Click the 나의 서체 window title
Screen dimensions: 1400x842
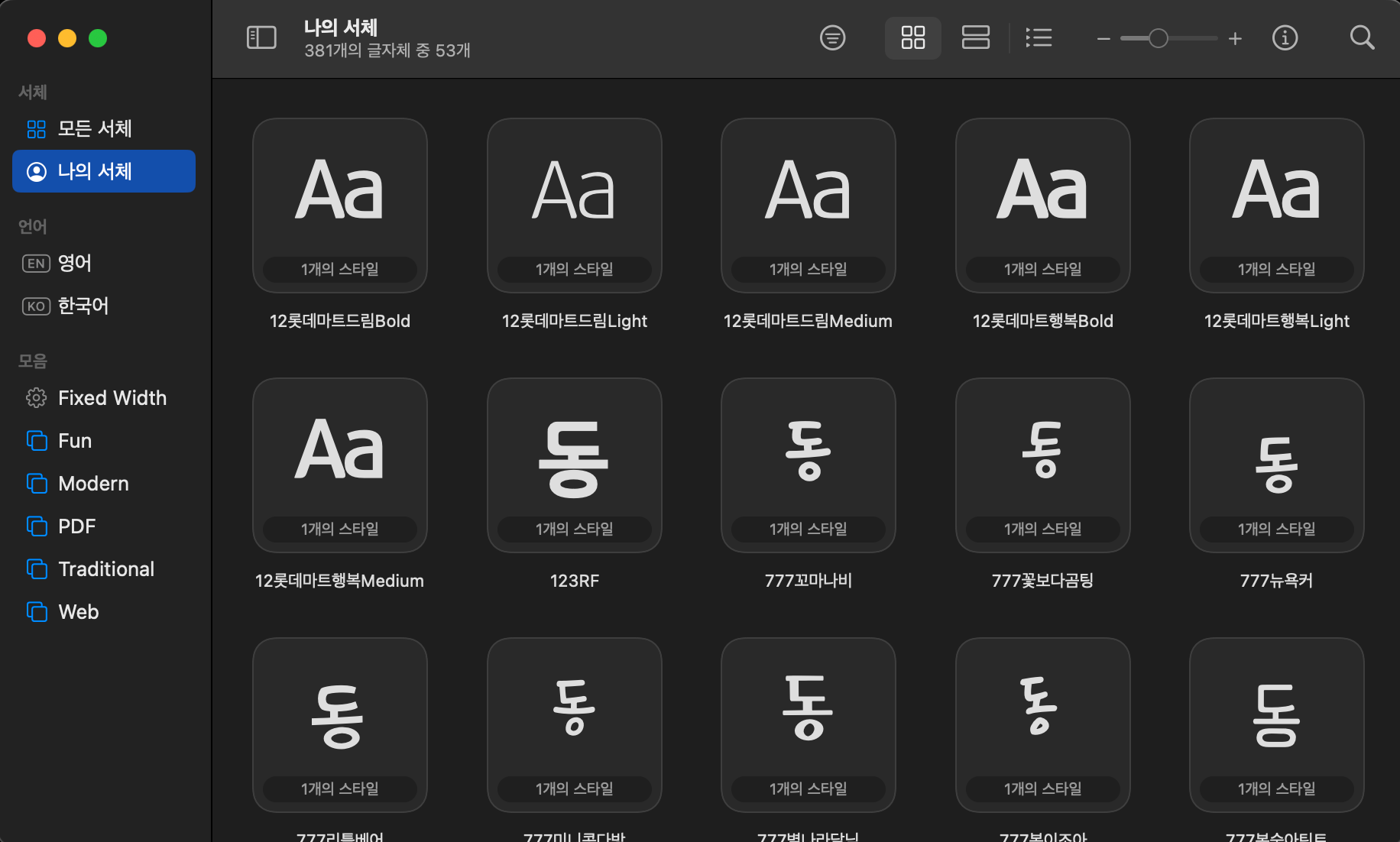click(341, 28)
